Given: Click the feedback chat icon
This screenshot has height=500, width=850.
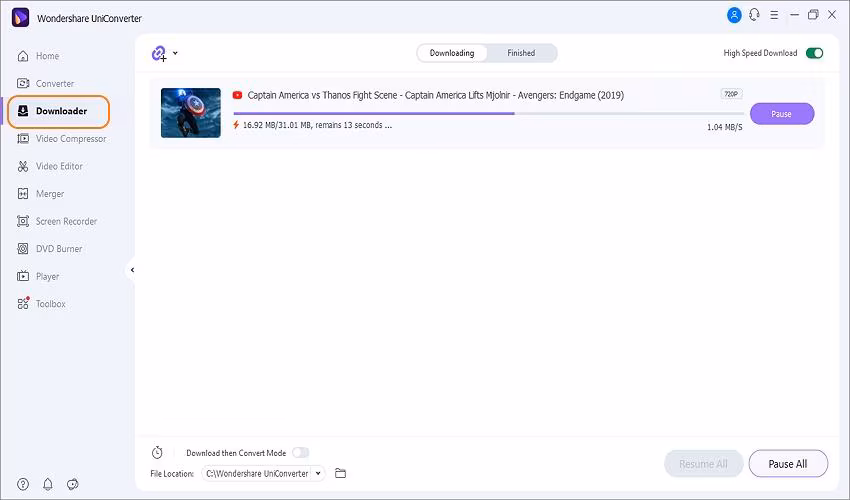Looking at the screenshot, I should (73, 484).
